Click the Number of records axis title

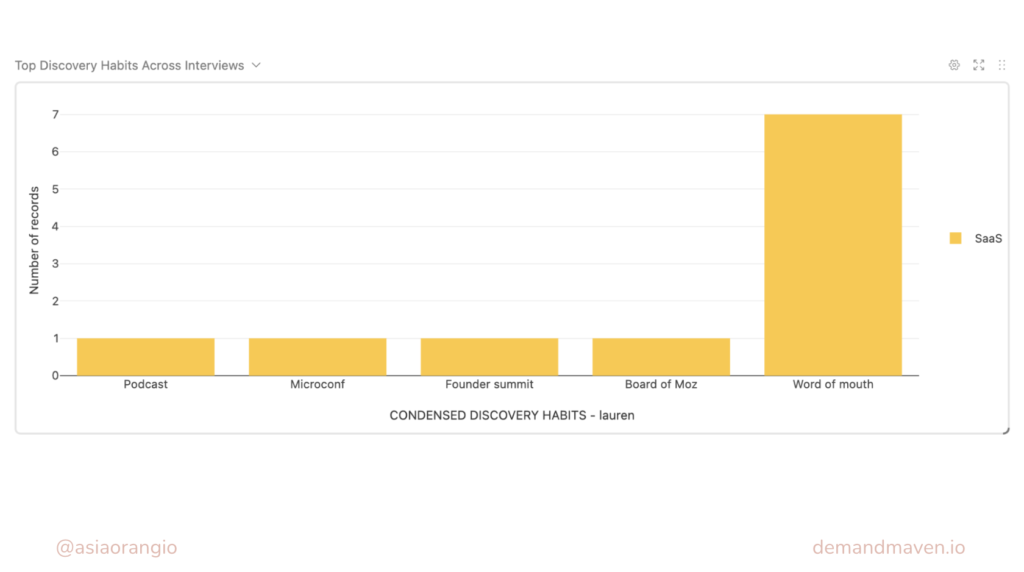(x=34, y=240)
